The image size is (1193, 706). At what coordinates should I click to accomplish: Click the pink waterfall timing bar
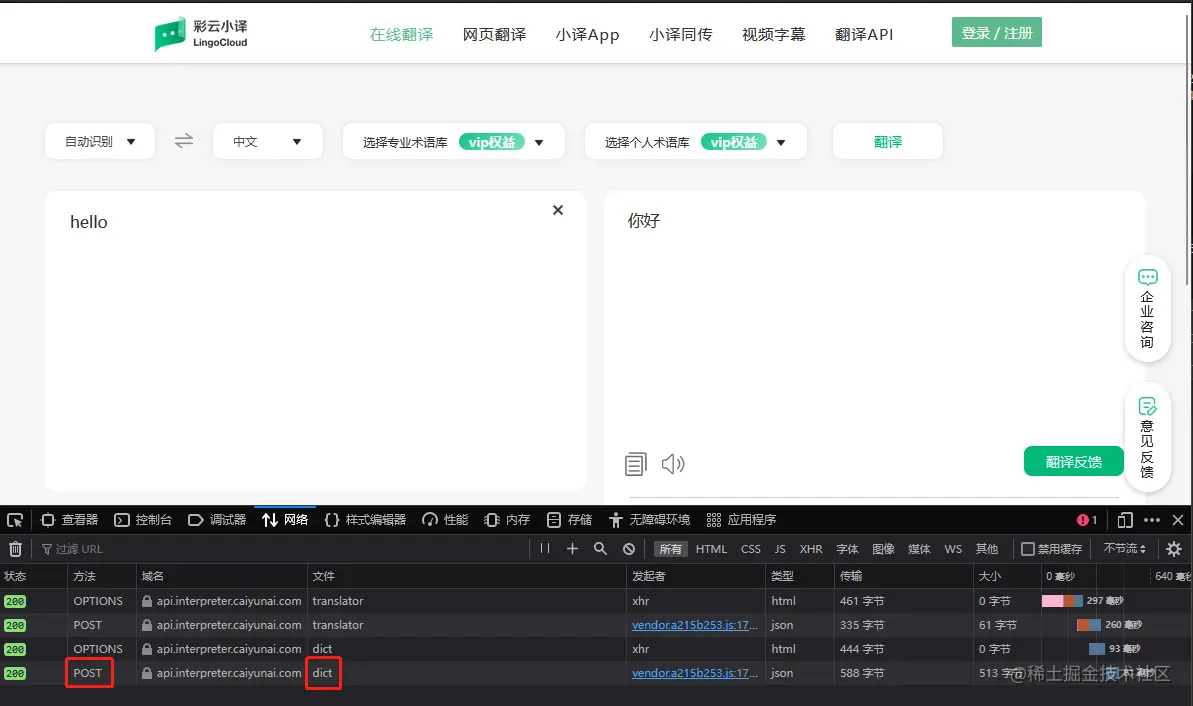(1050, 600)
